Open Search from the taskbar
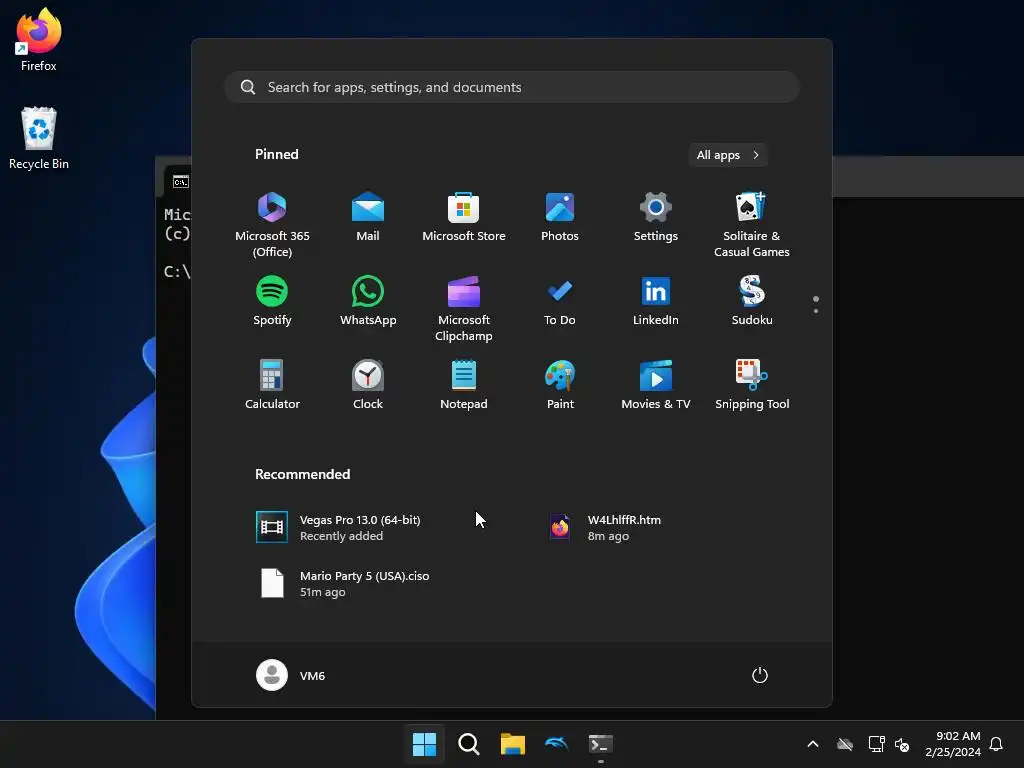 (x=468, y=744)
